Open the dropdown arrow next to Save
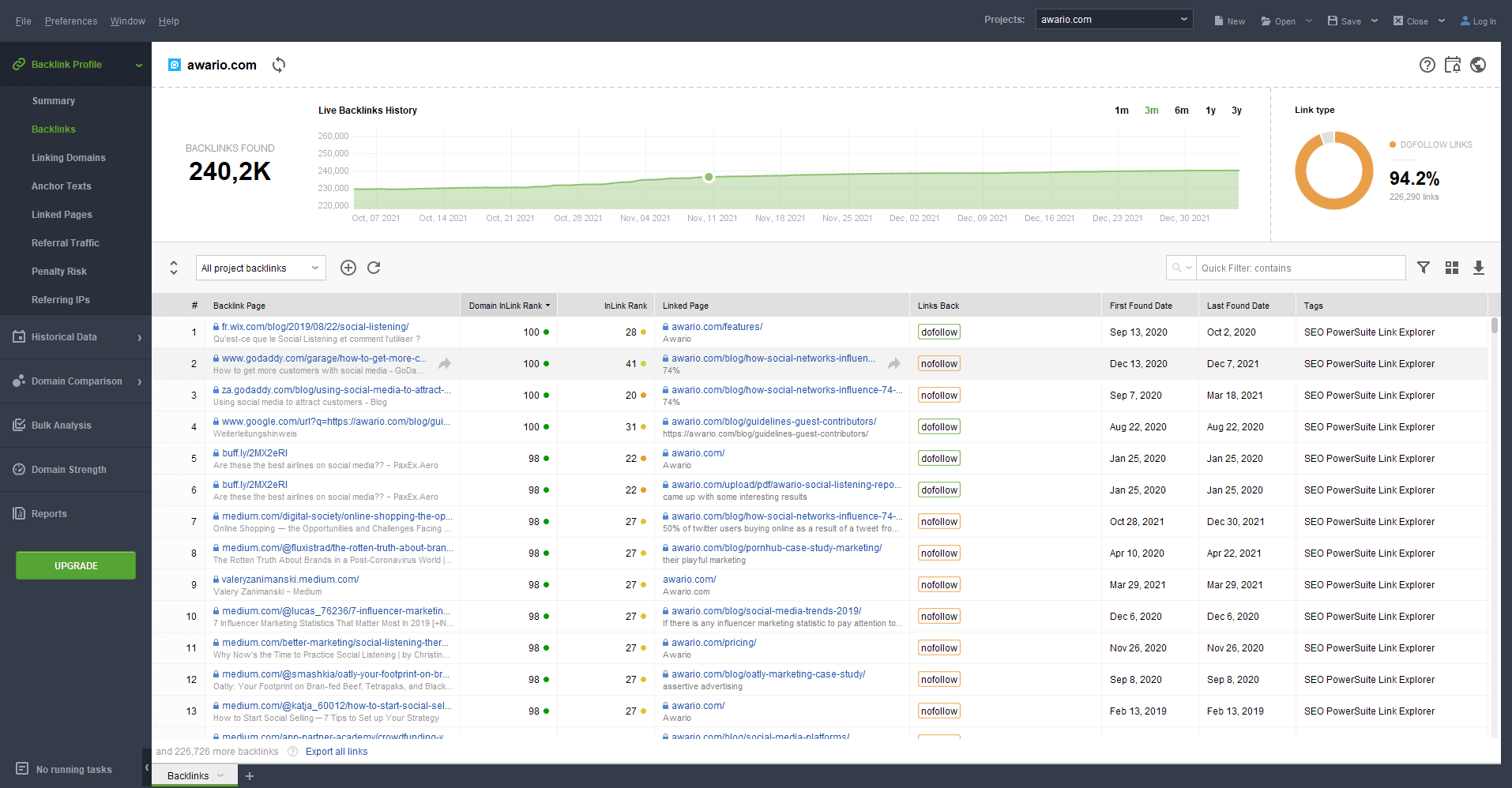Screen dimensions: 1512x788 1375,21
